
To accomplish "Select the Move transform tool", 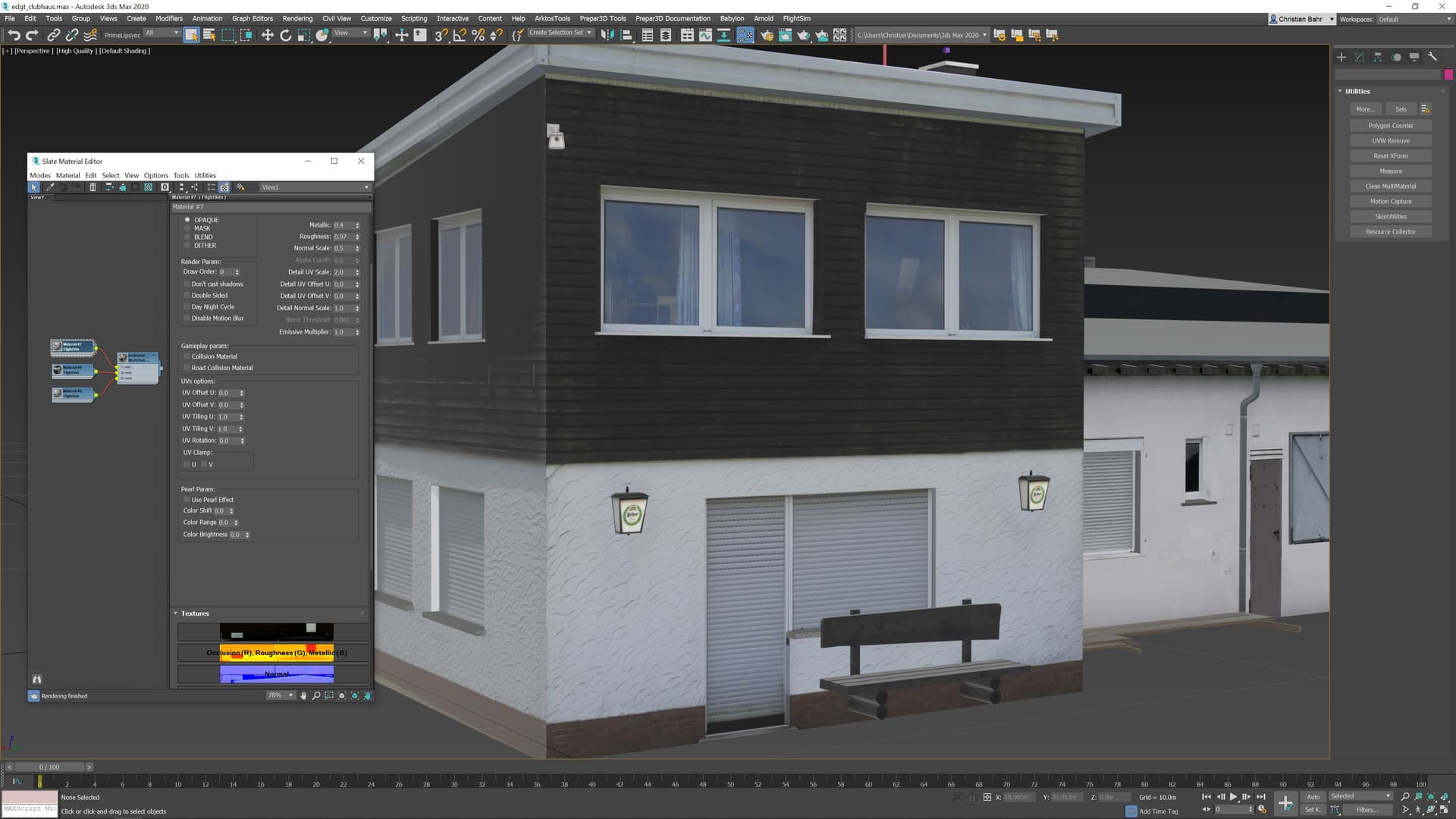I will click(267, 35).
